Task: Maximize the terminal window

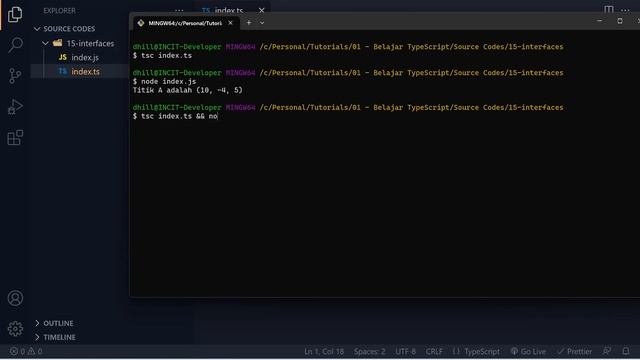Action: (x=620, y=21)
